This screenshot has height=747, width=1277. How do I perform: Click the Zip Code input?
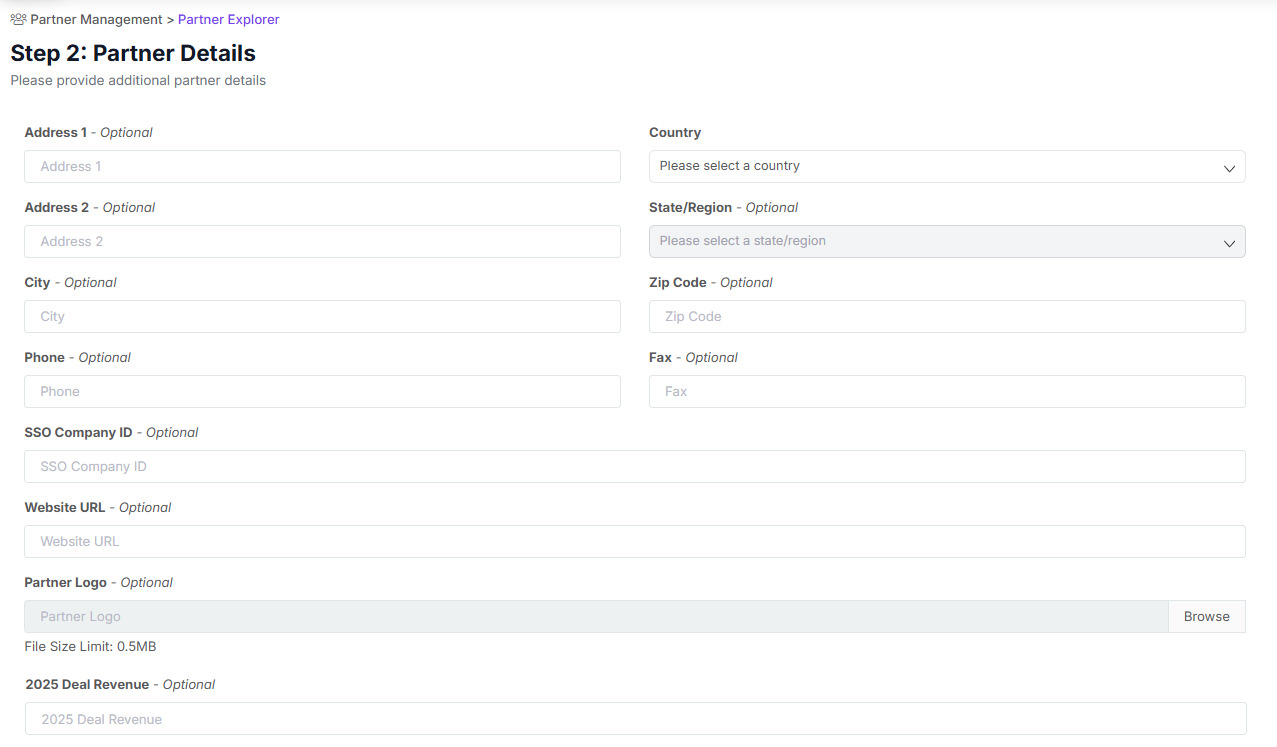coord(947,316)
